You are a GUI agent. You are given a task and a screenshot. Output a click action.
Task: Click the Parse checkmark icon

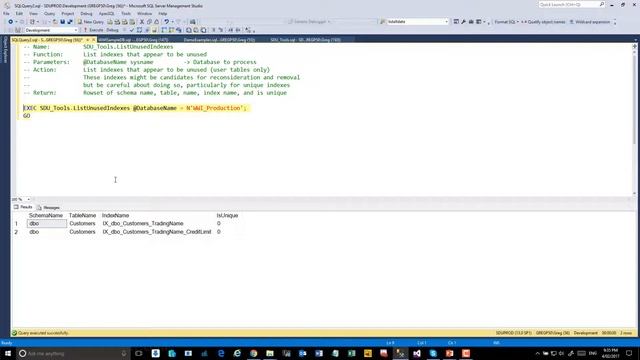131,30
